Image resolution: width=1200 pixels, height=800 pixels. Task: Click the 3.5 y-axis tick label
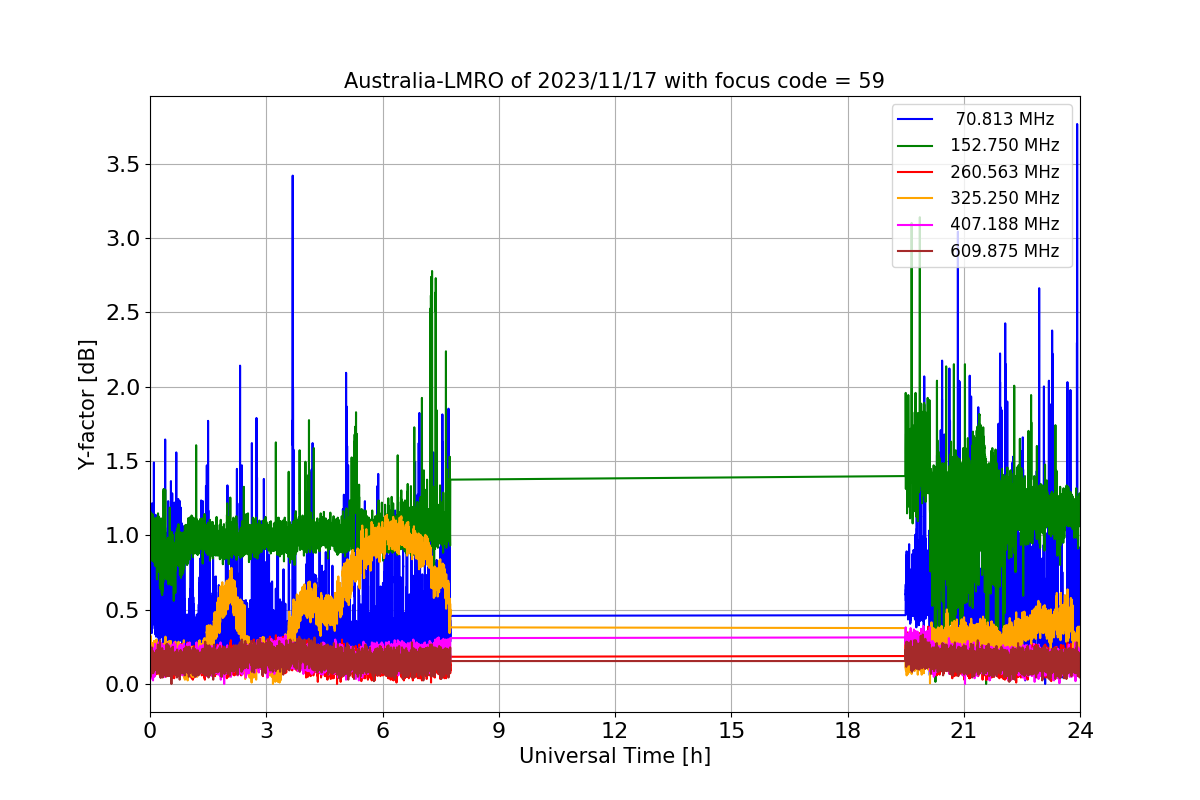pyautogui.click(x=123, y=164)
